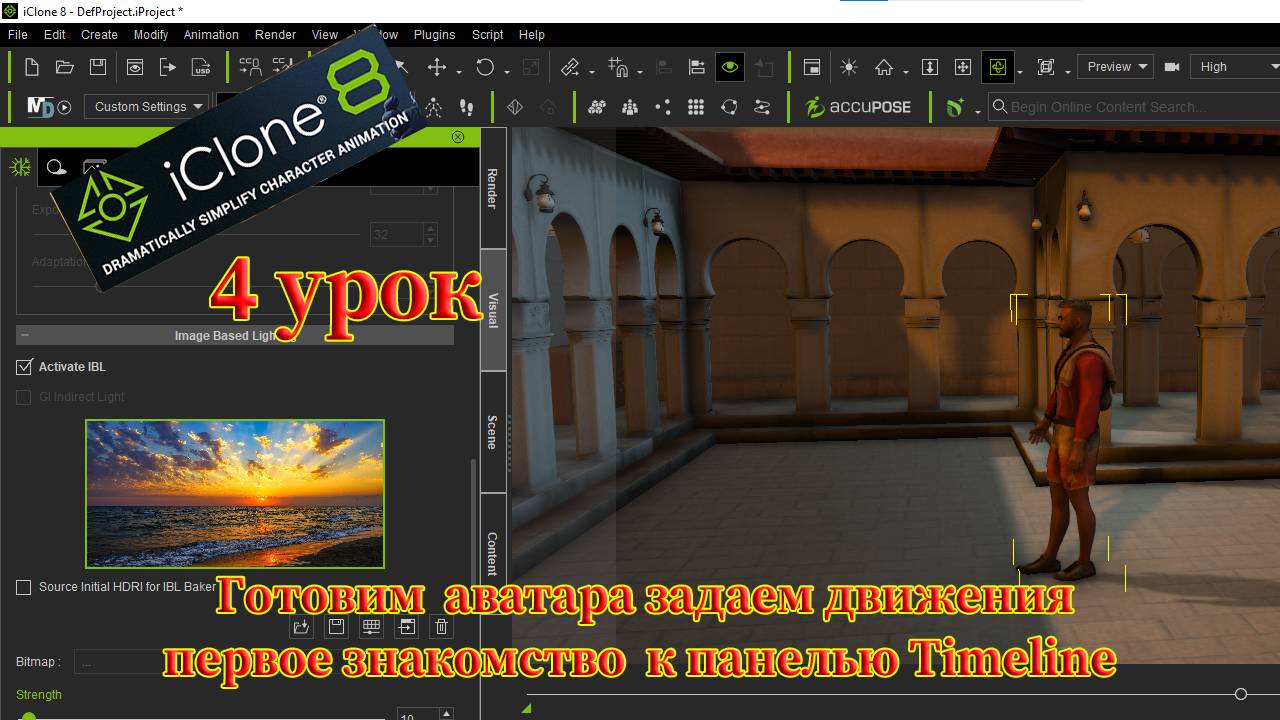Image resolution: width=1280 pixels, height=720 pixels.
Task: Open the Edit menu
Action: [x=55, y=34]
